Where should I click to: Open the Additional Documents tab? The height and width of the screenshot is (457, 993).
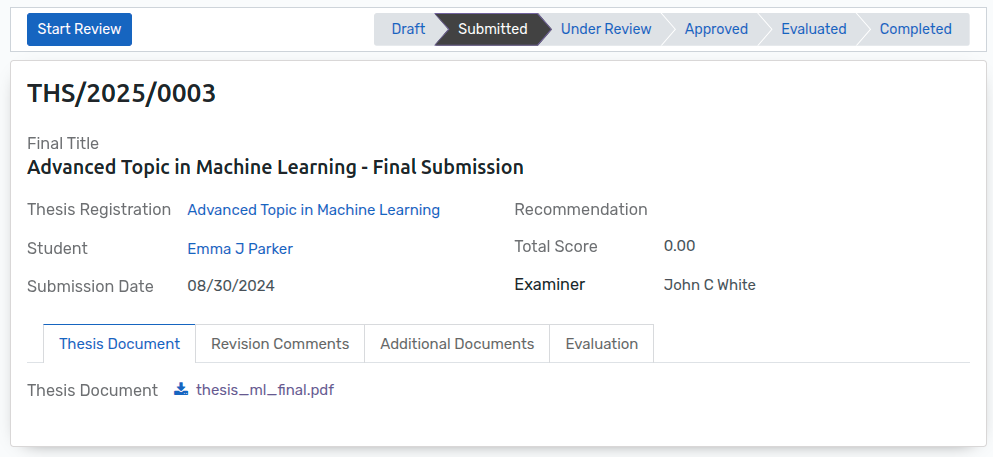pyautogui.click(x=457, y=343)
